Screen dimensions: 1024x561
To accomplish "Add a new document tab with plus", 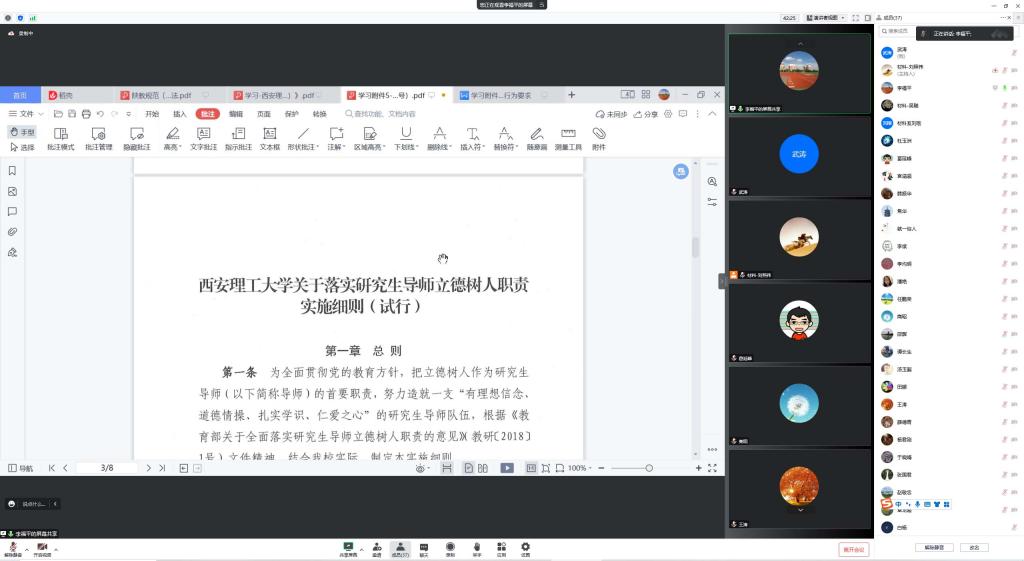I will click(571, 95).
